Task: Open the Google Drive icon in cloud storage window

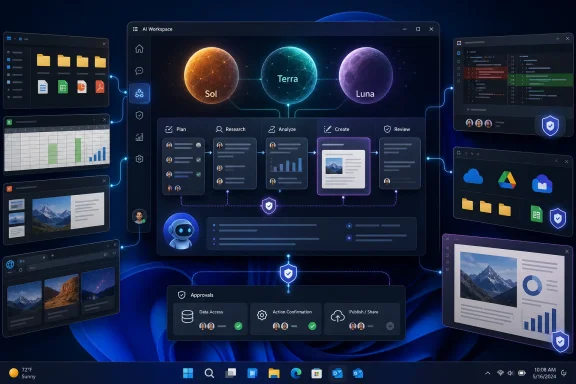Action: click(x=507, y=180)
